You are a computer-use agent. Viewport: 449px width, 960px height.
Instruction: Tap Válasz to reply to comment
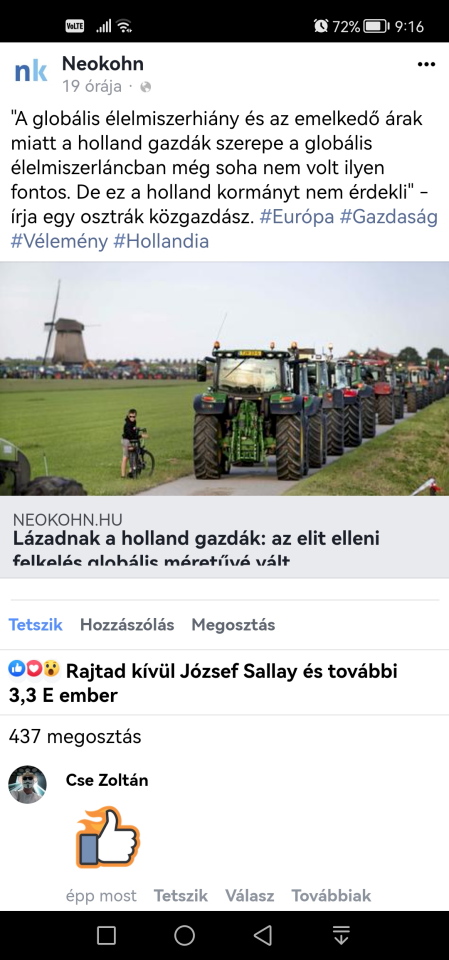click(249, 896)
